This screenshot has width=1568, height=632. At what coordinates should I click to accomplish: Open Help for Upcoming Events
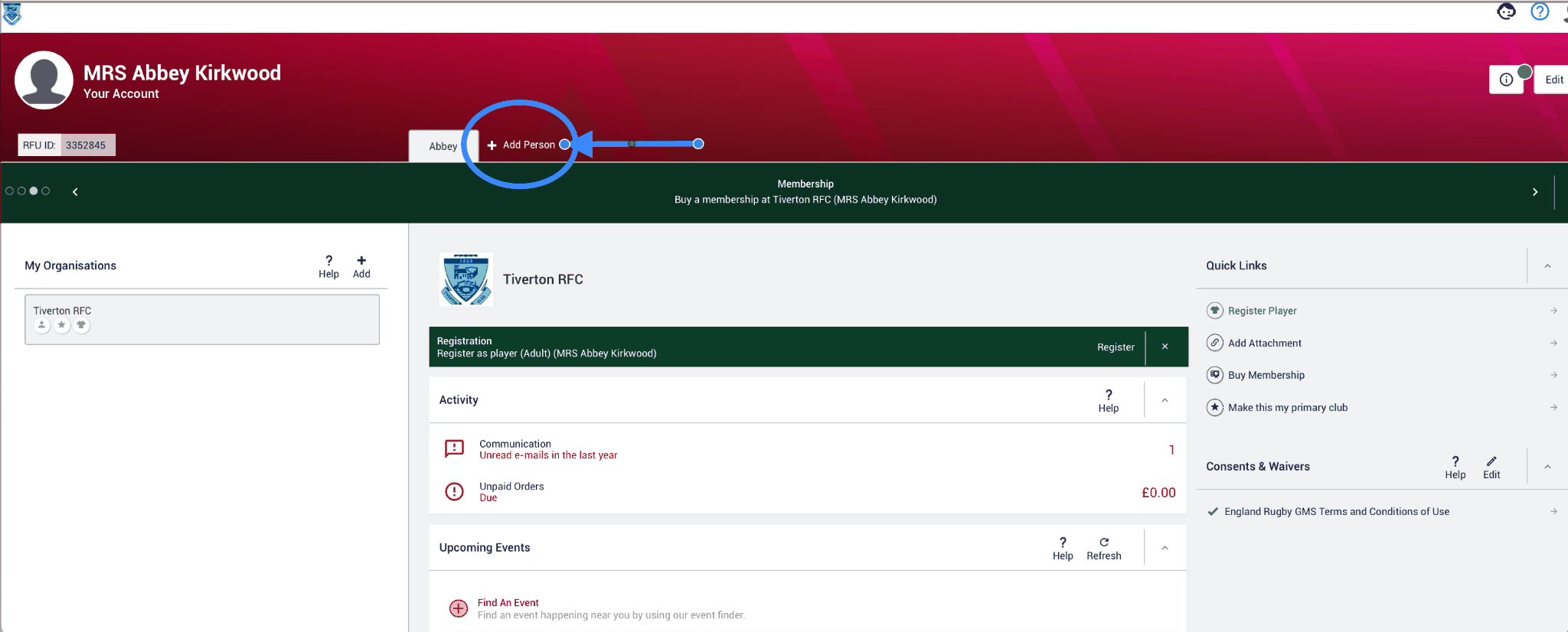coord(1063,549)
